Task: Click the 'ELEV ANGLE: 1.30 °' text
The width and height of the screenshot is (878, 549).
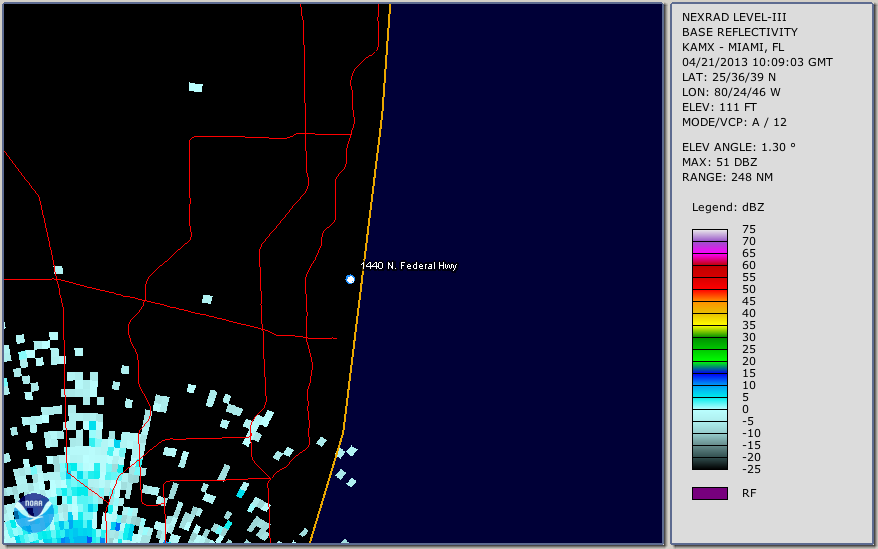Action: (739, 147)
